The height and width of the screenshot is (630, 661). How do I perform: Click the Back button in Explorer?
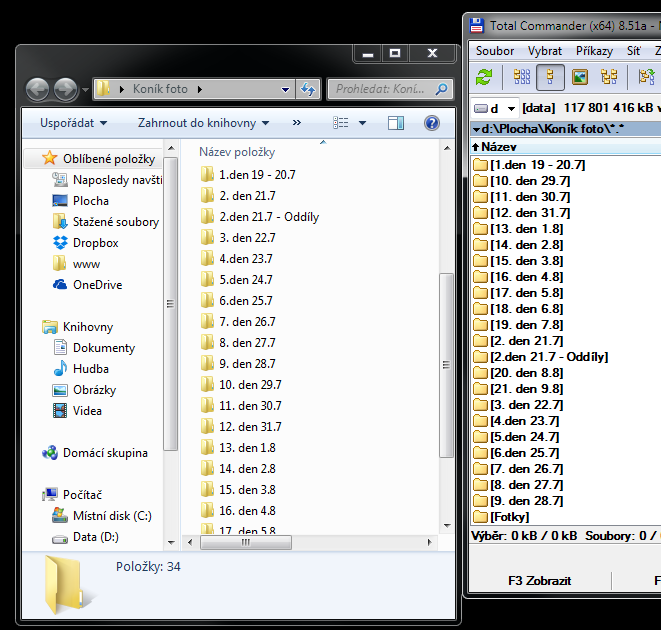[x=38, y=89]
